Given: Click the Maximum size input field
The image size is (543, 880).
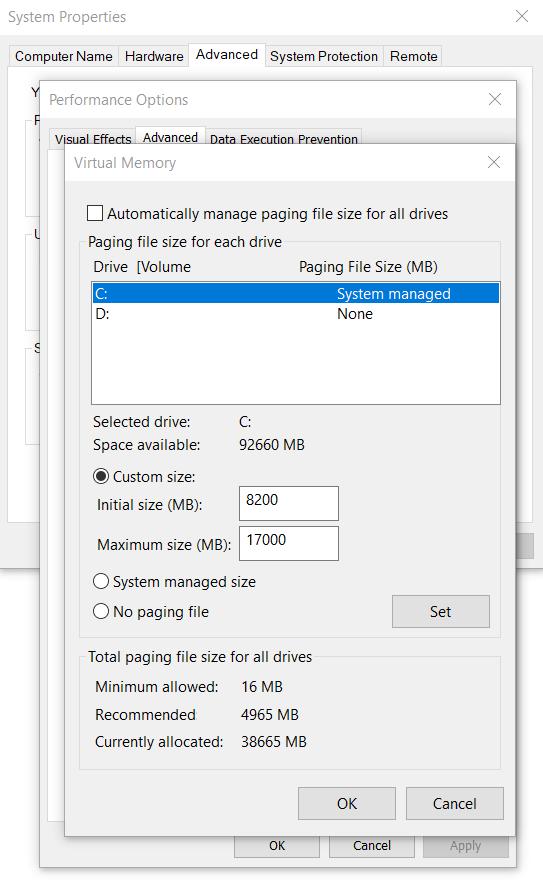Looking at the screenshot, I should pyautogui.click(x=289, y=543).
